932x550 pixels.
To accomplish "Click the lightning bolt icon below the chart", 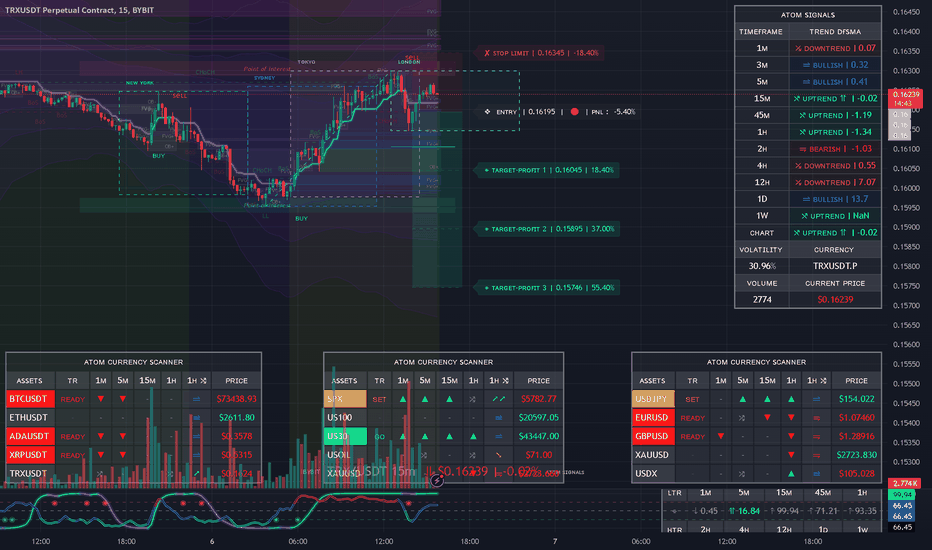I will (x=437, y=480).
